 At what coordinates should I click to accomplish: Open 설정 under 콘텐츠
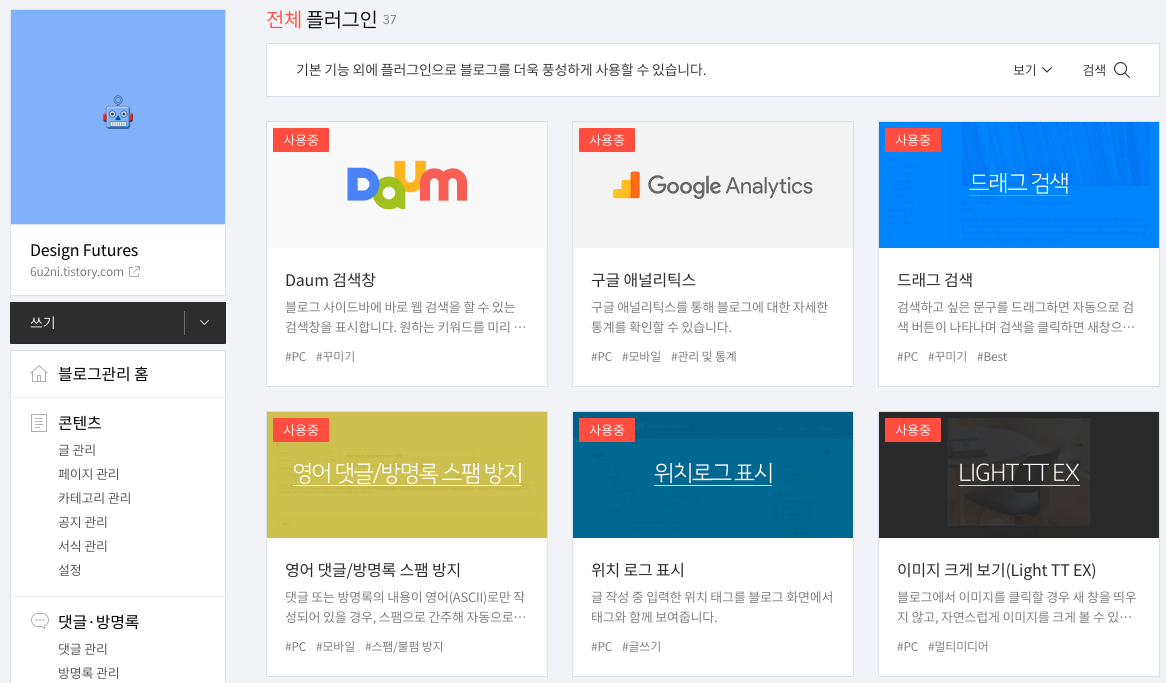(70, 570)
